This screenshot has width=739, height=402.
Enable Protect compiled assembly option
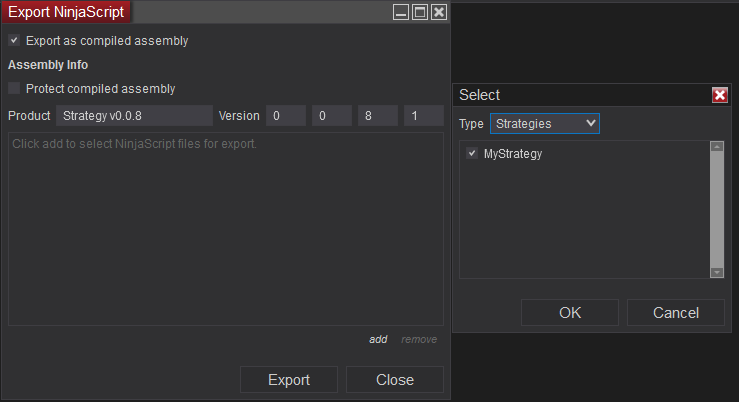coord(14,89)
